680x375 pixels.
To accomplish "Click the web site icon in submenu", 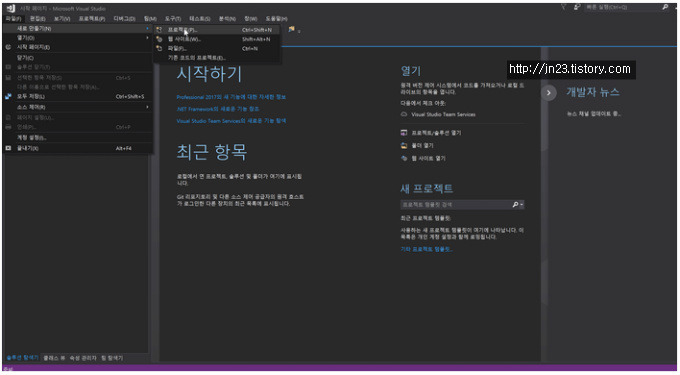I will pos(159,39).
